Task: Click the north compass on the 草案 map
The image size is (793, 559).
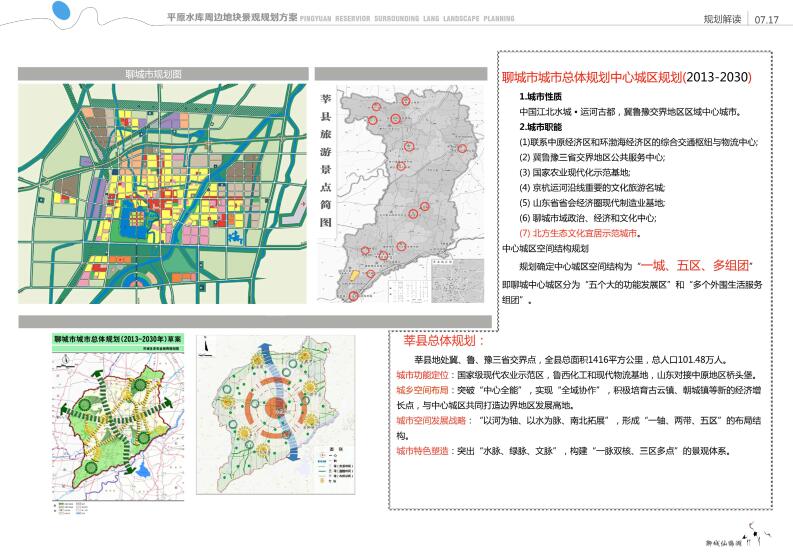Action: tap(64, 362)
